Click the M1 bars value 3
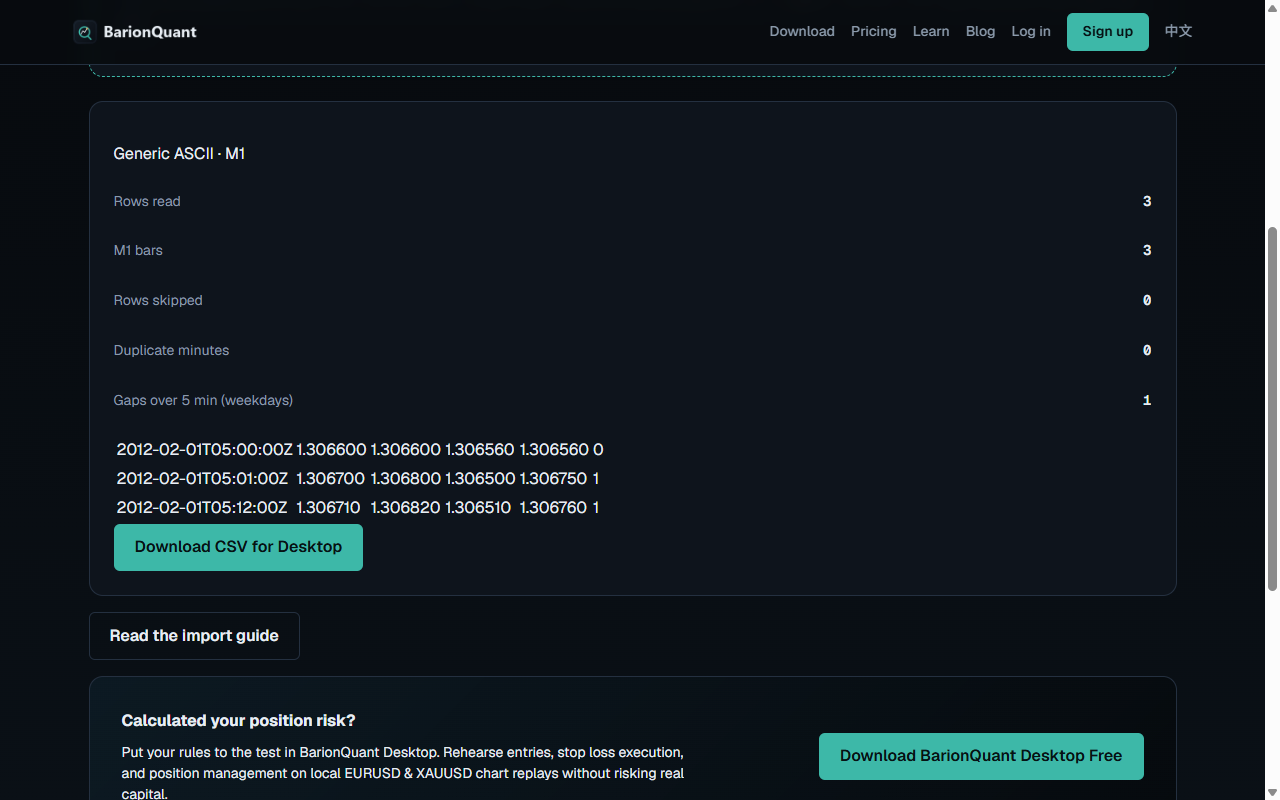Viewport: 1280px width, 800px height. click(x=1147, y=250)
